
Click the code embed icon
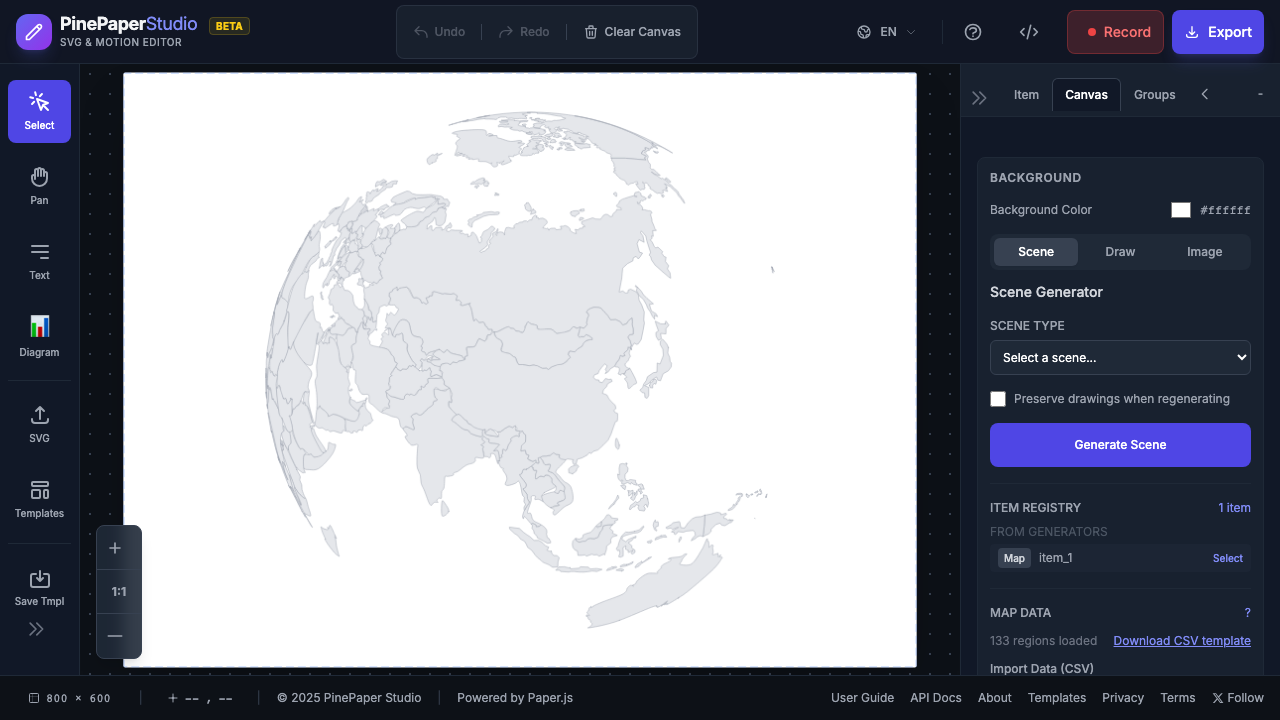coord(1029,32)
